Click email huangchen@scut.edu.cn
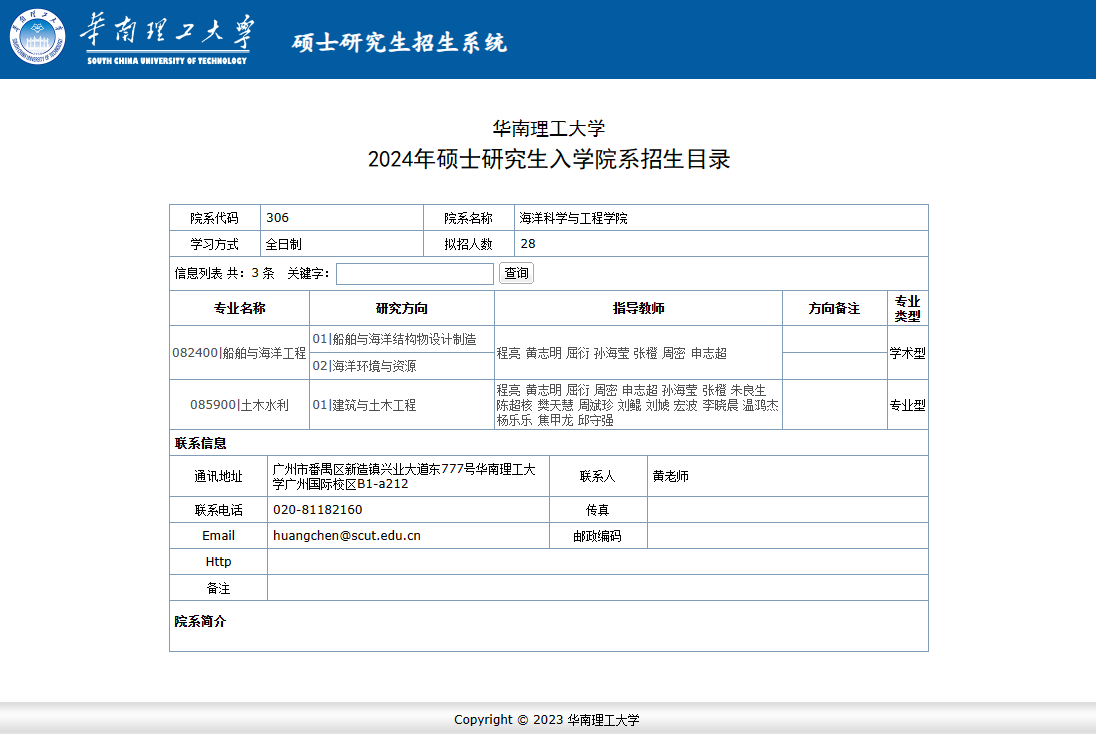This screenshot has height=734, width=1096. (347, 535)
